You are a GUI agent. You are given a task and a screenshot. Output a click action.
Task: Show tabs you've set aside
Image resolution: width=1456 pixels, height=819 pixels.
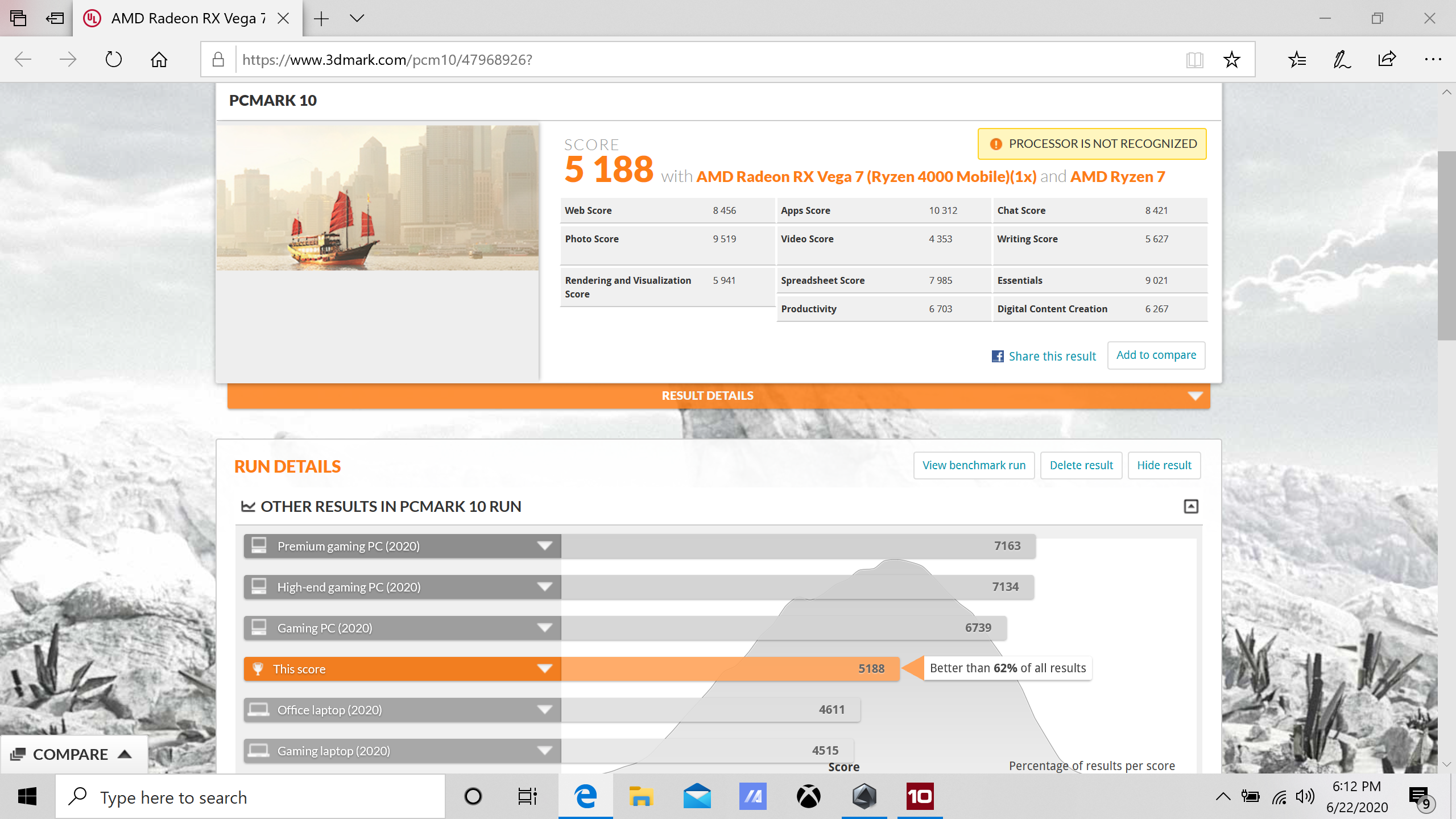pyautogui.click(x=18, y=18)
